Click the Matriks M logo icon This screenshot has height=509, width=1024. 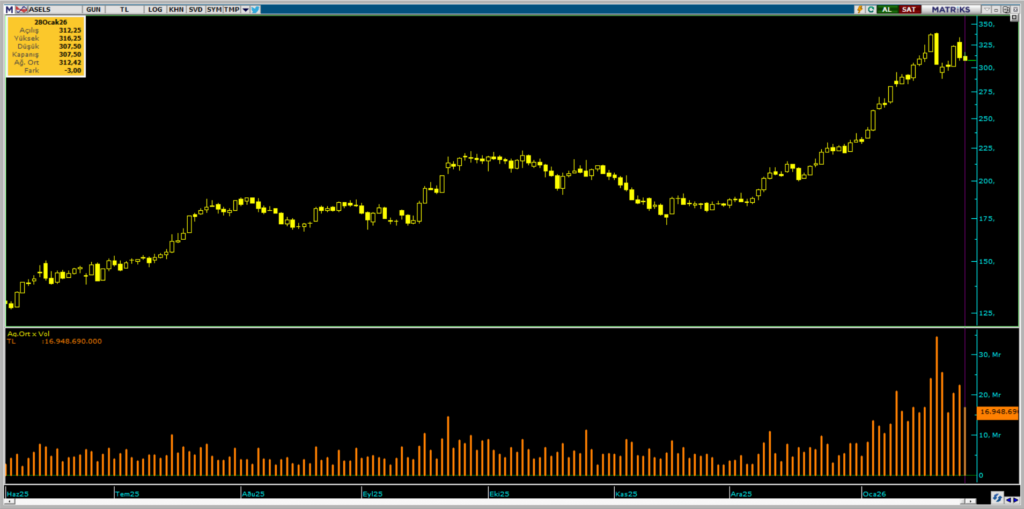pos(9,9)
